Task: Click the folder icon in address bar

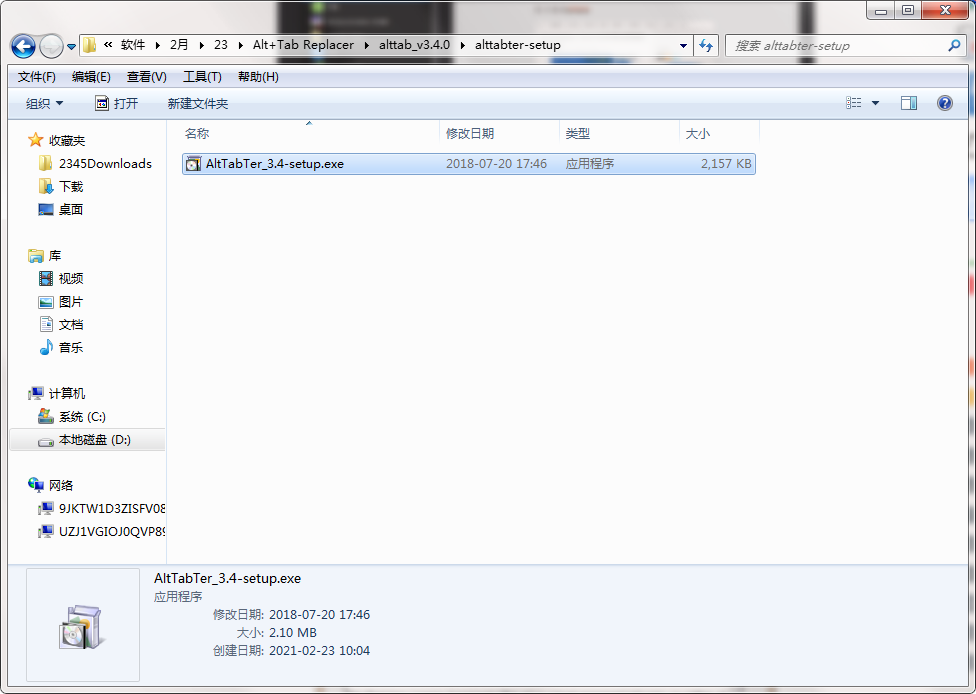Action: click(x=90, y=45)
